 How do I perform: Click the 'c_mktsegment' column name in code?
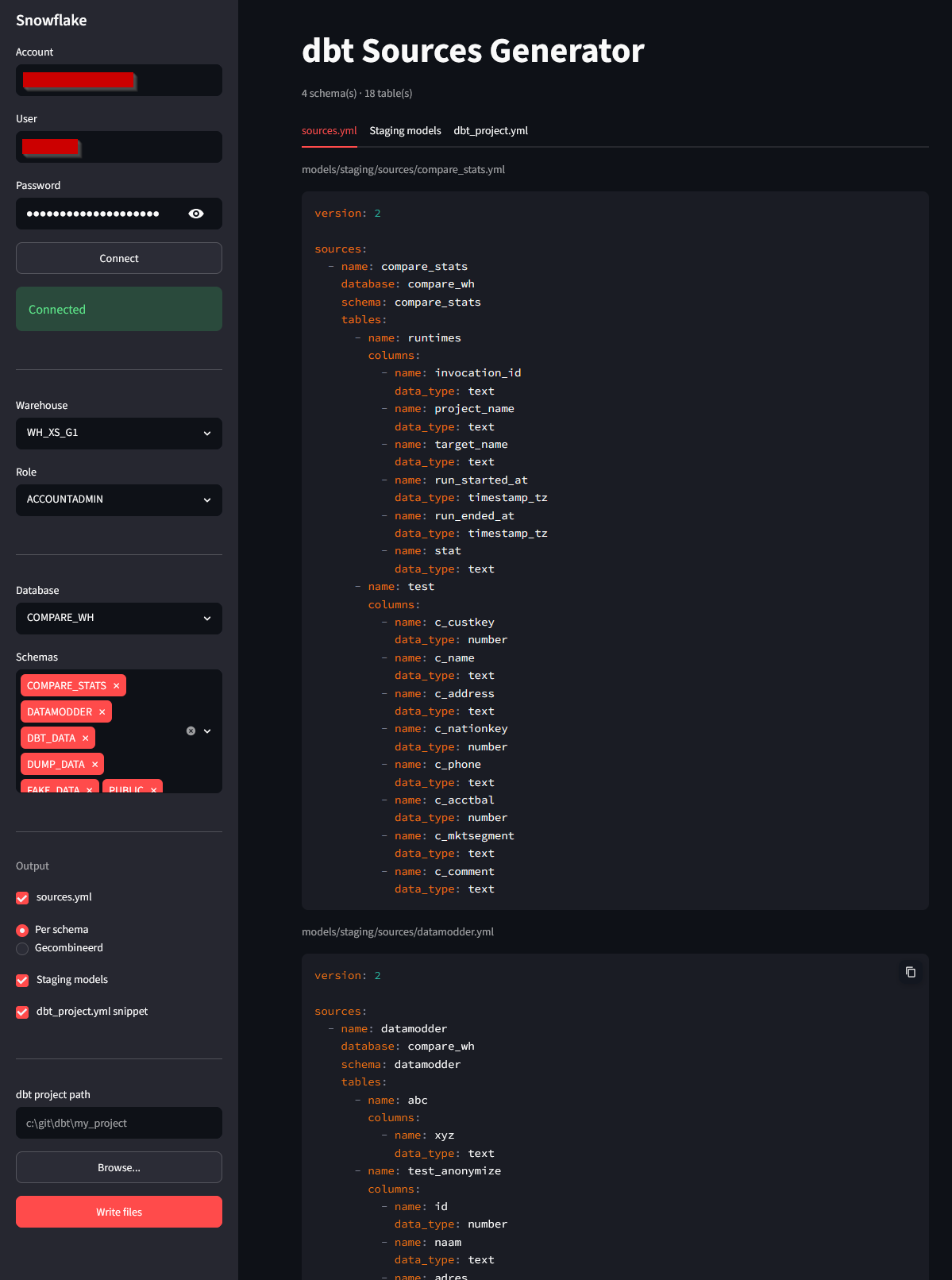pyautogui.click(x=474, y=836)
